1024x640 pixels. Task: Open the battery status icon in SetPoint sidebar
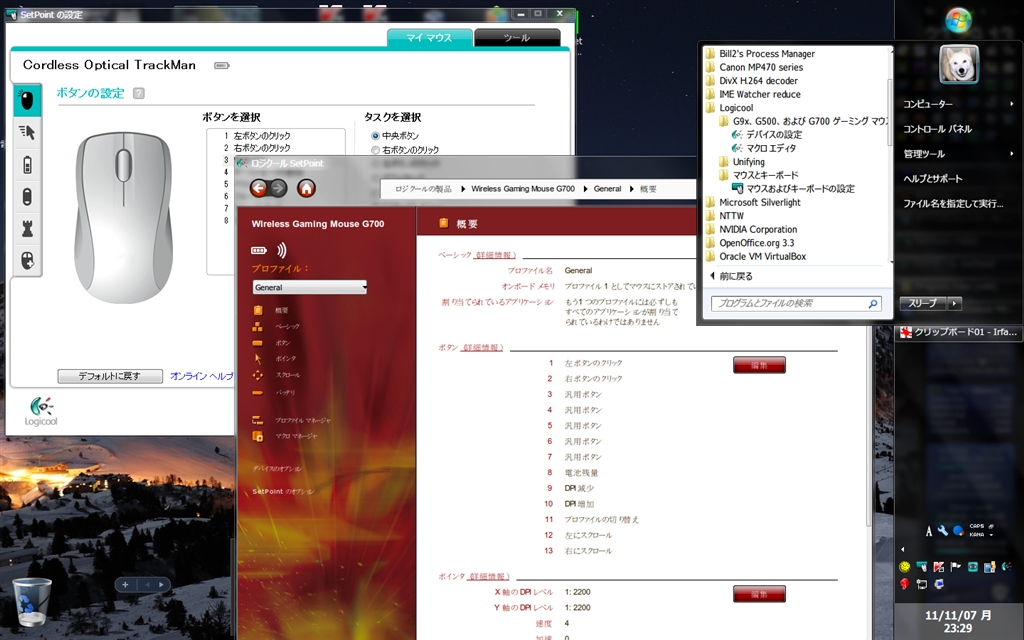27,165
